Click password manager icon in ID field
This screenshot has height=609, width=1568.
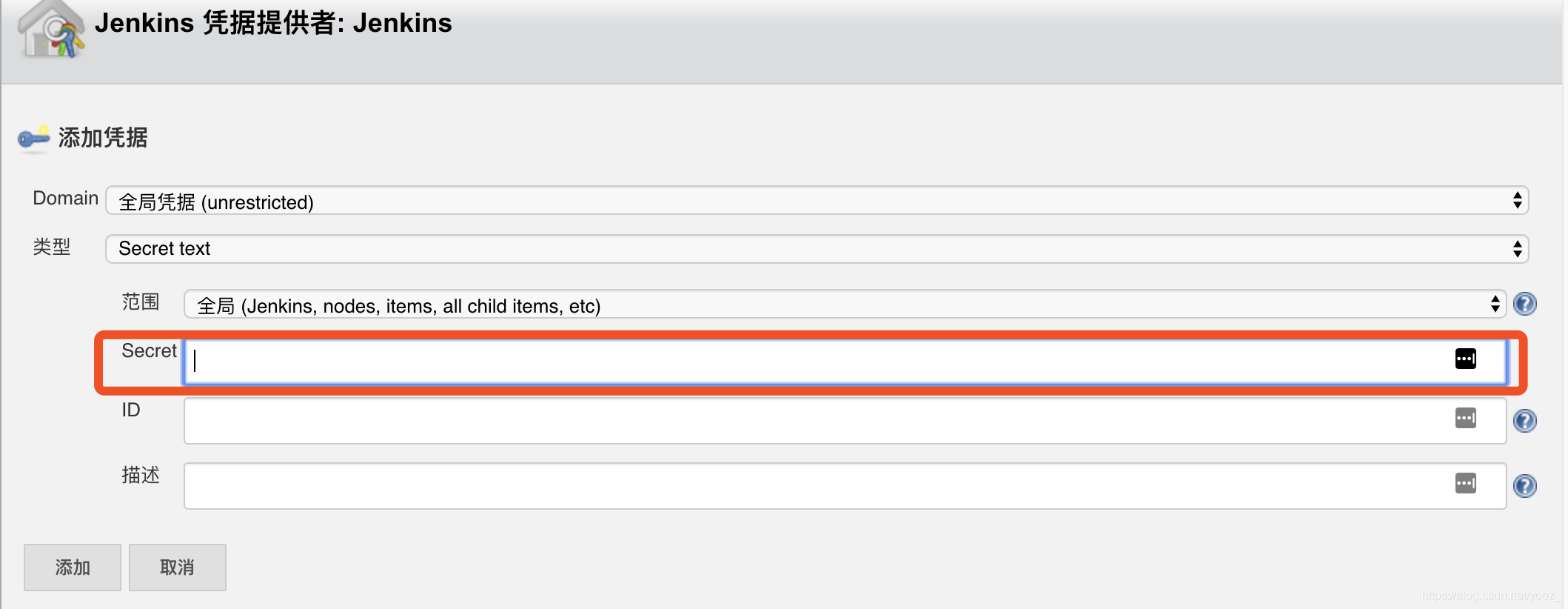click(1466, 418)
